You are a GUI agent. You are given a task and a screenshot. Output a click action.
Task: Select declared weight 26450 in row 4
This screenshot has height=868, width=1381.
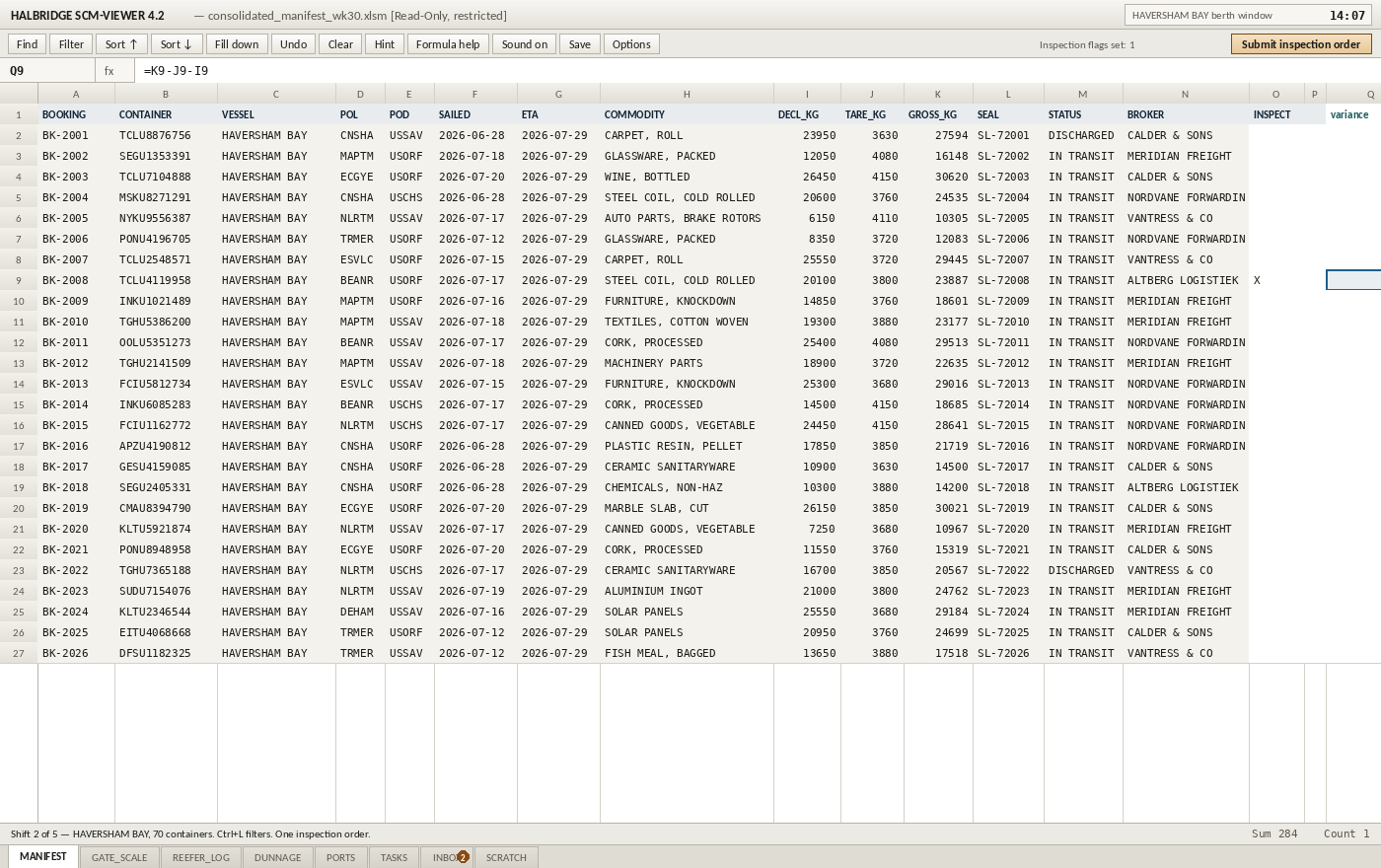click(x=807, y=177)
